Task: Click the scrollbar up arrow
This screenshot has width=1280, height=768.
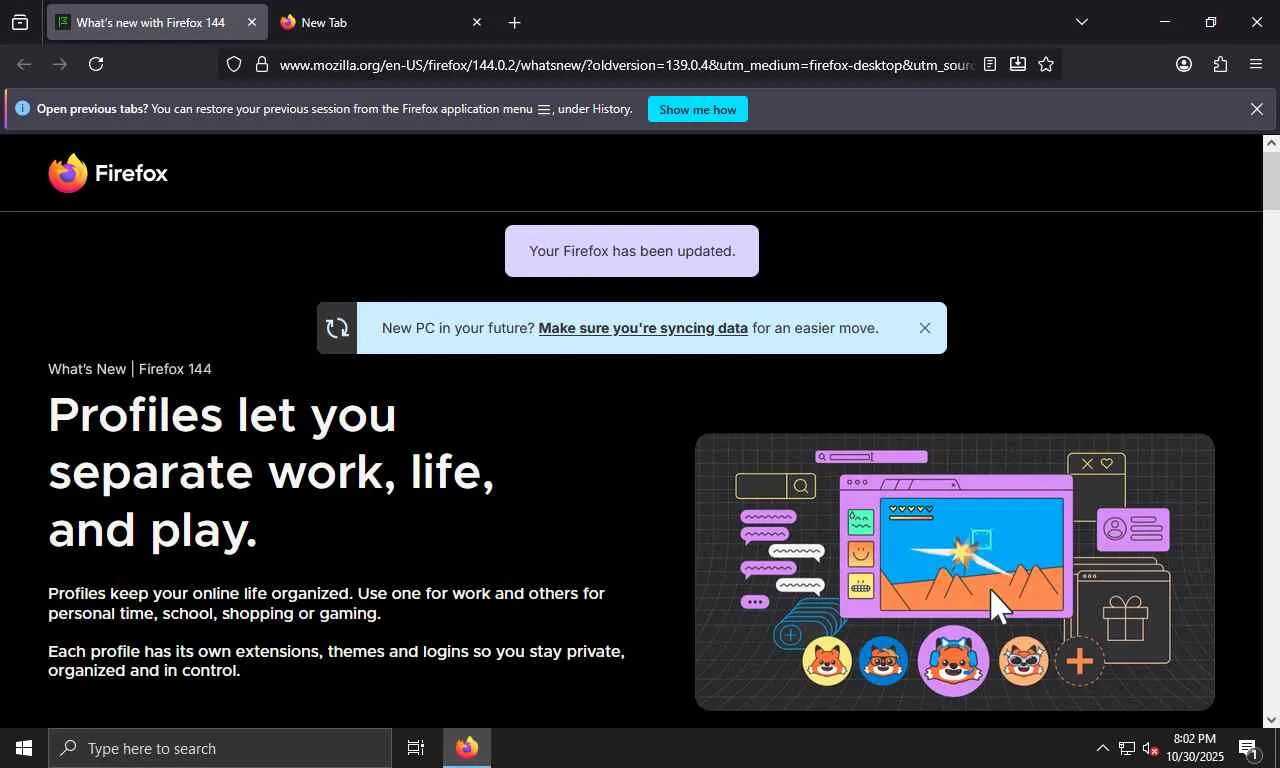Action: [1271, 143]
